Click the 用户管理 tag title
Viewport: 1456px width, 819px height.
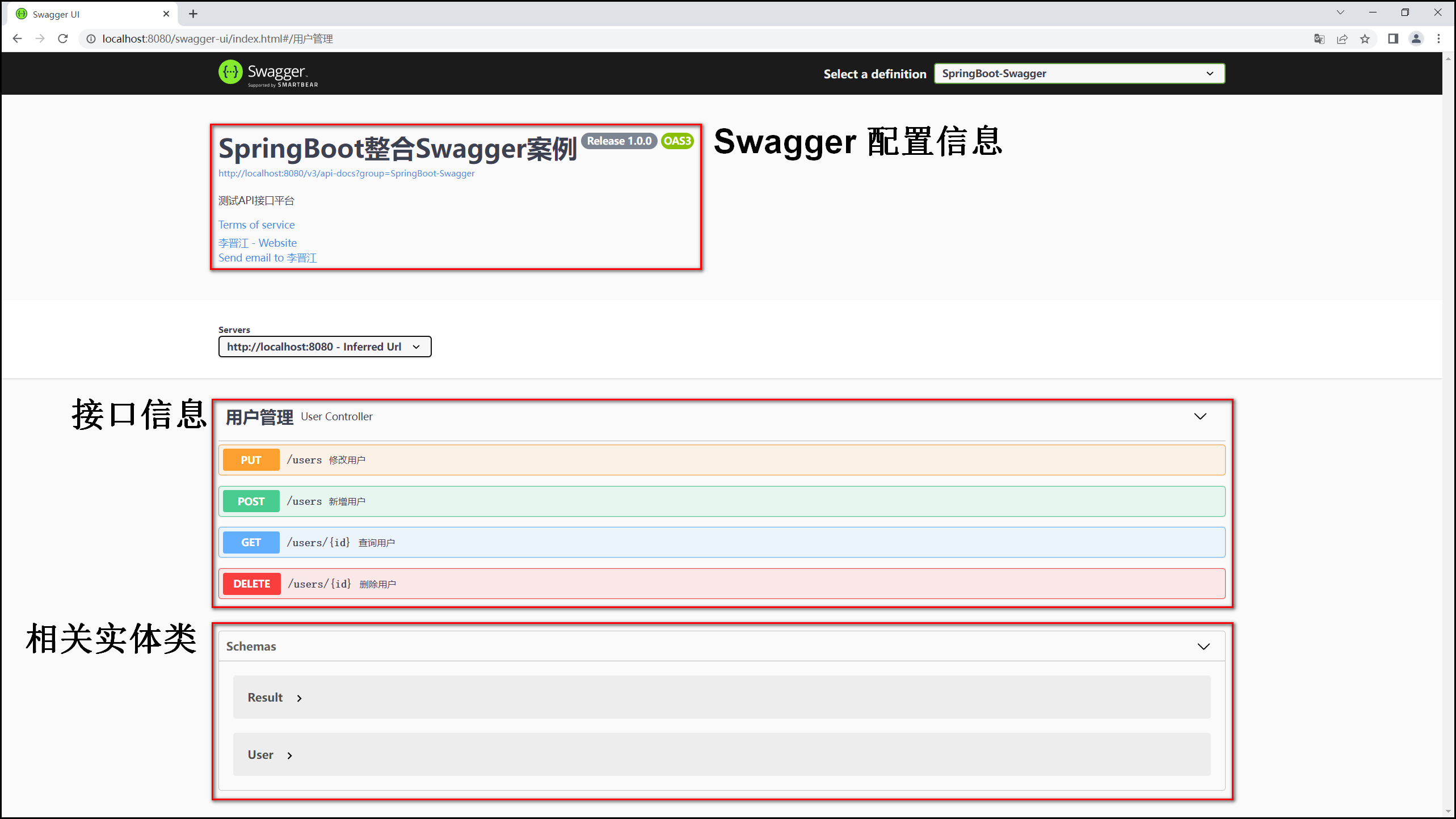[259, 417]
